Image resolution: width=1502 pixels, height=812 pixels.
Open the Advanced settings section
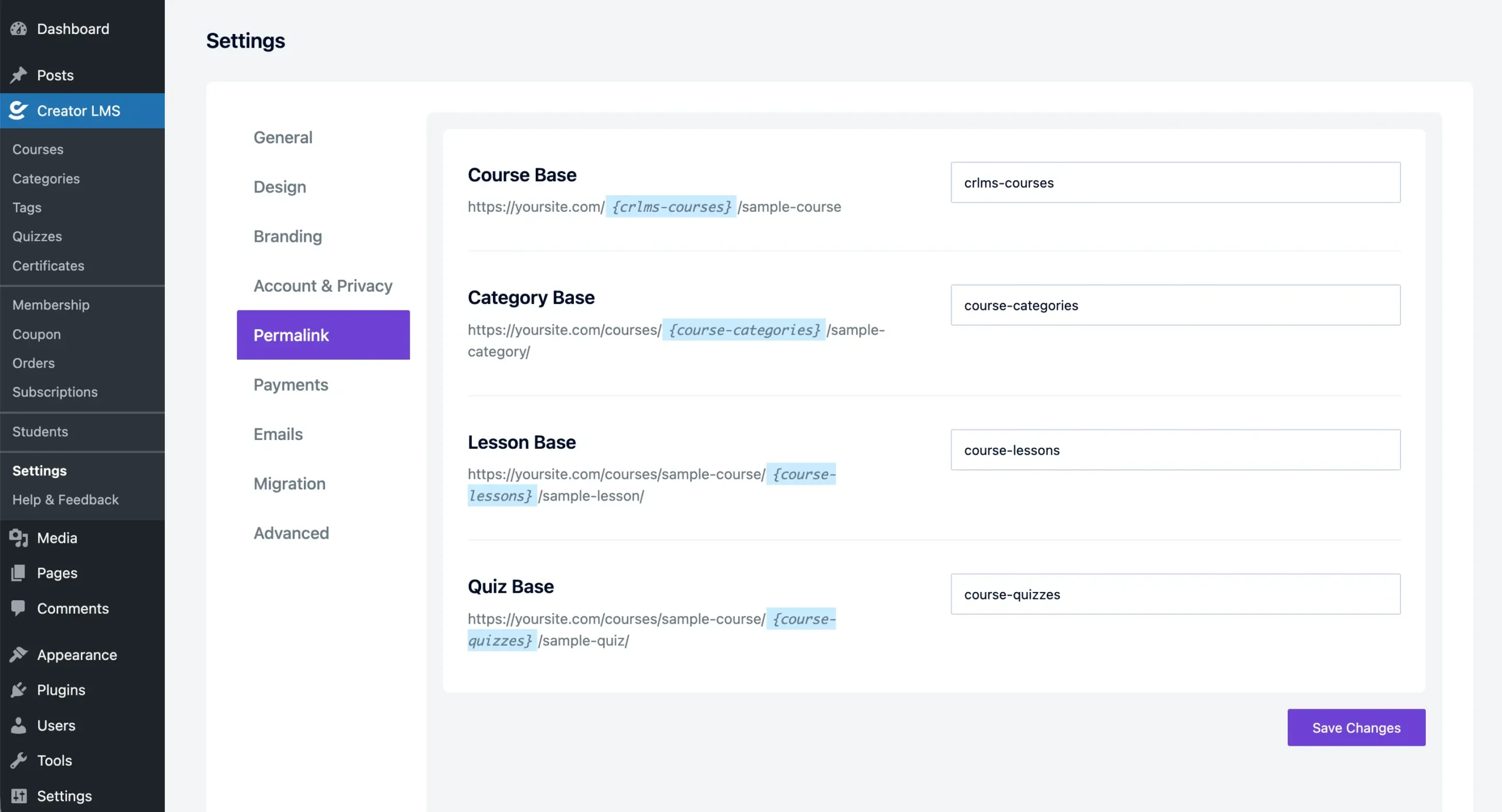291,533
